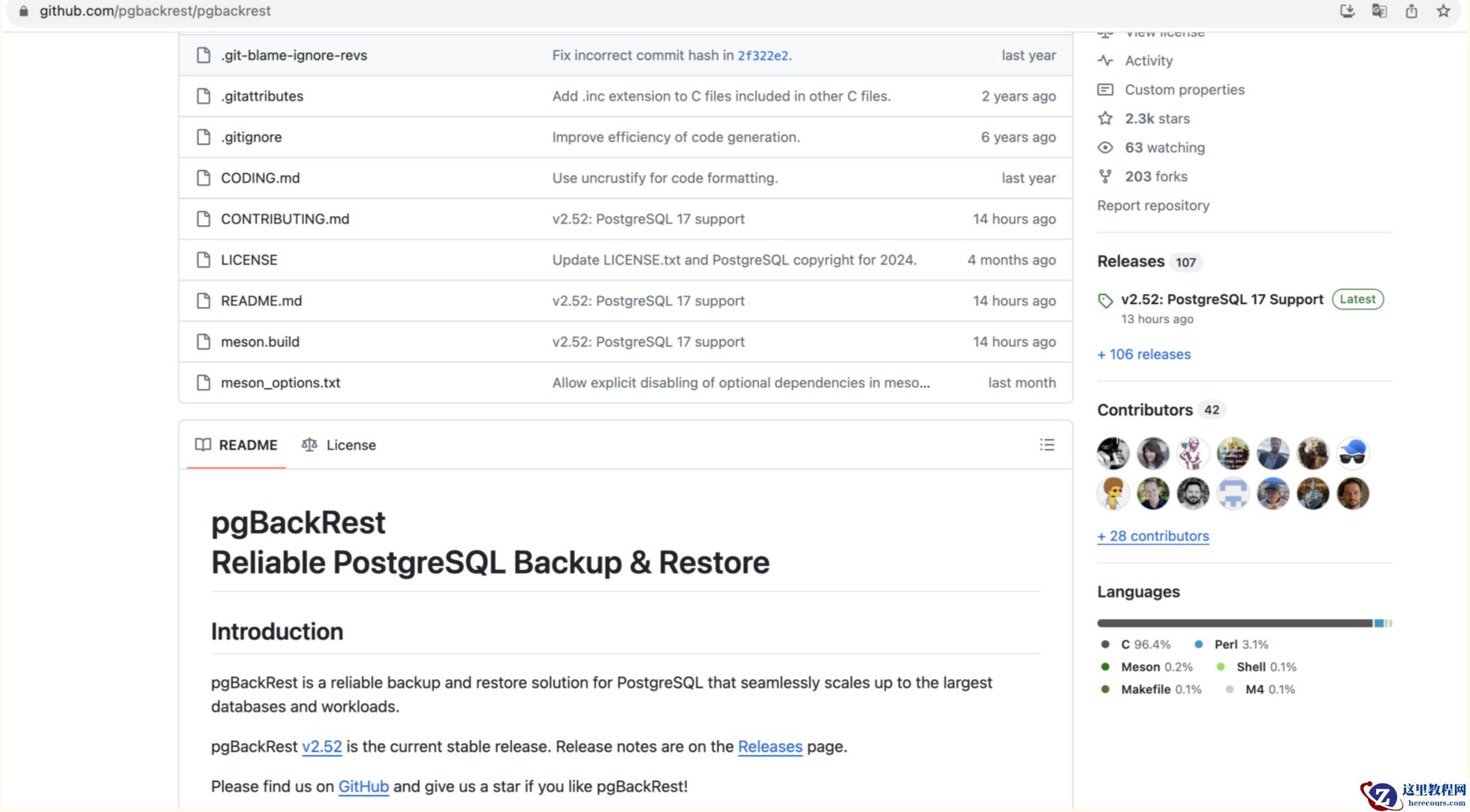1470x812 pixels.
Task: Select the README tab
Action: (236, 445)
